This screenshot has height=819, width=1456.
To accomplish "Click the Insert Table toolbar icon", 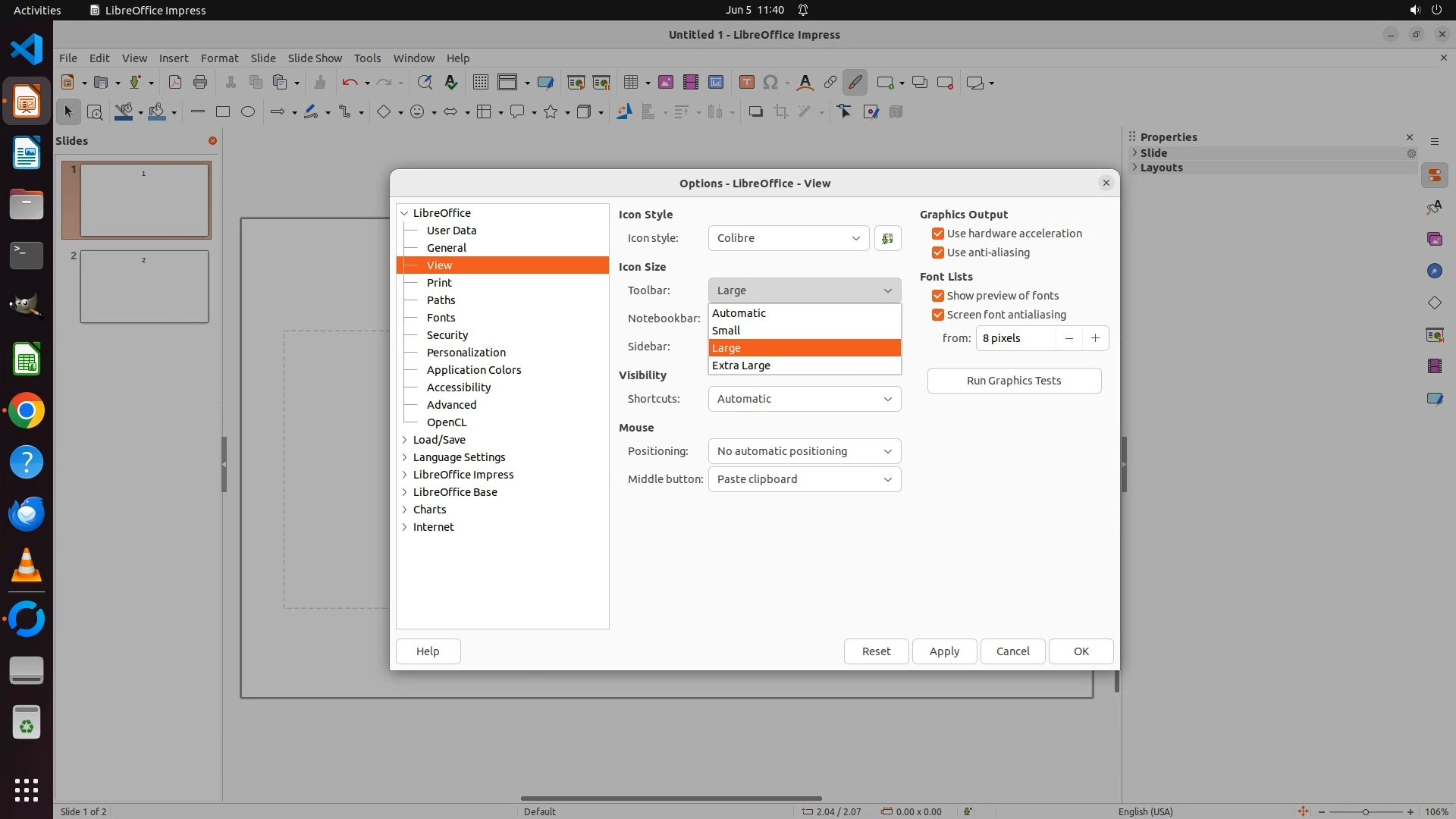I will tap(630, 83).
